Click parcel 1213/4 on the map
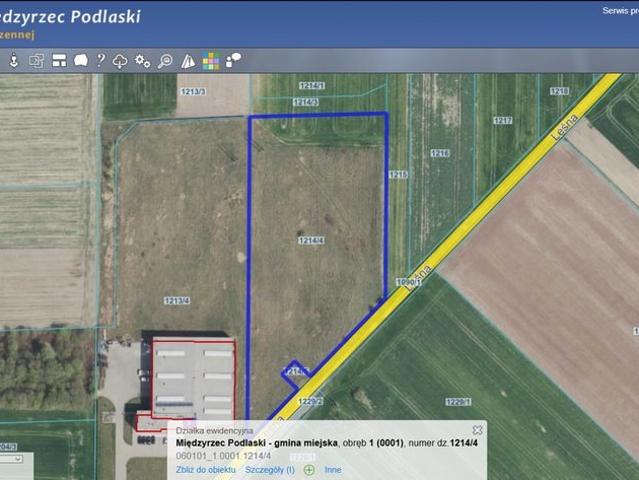The height and width of the screenshot is (480, 639). pyautogui.click(x=177, y=300)
